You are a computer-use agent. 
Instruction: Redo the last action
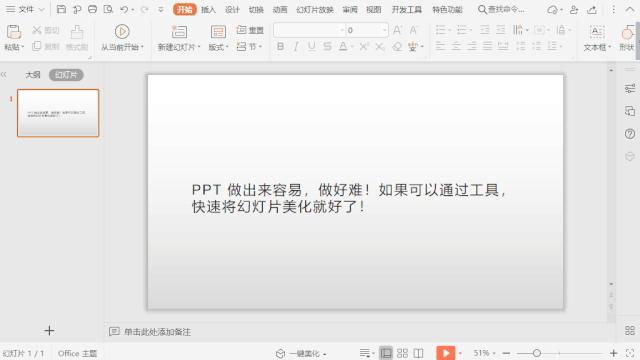144,9
